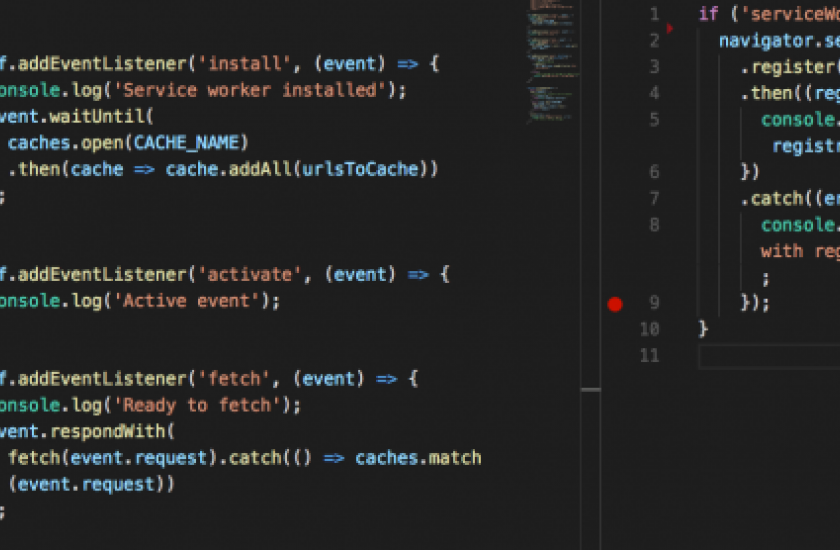This screenshot has height=550, width=840.
Task: Click line number 2 in the right editor
Action: tap(654, 41)
